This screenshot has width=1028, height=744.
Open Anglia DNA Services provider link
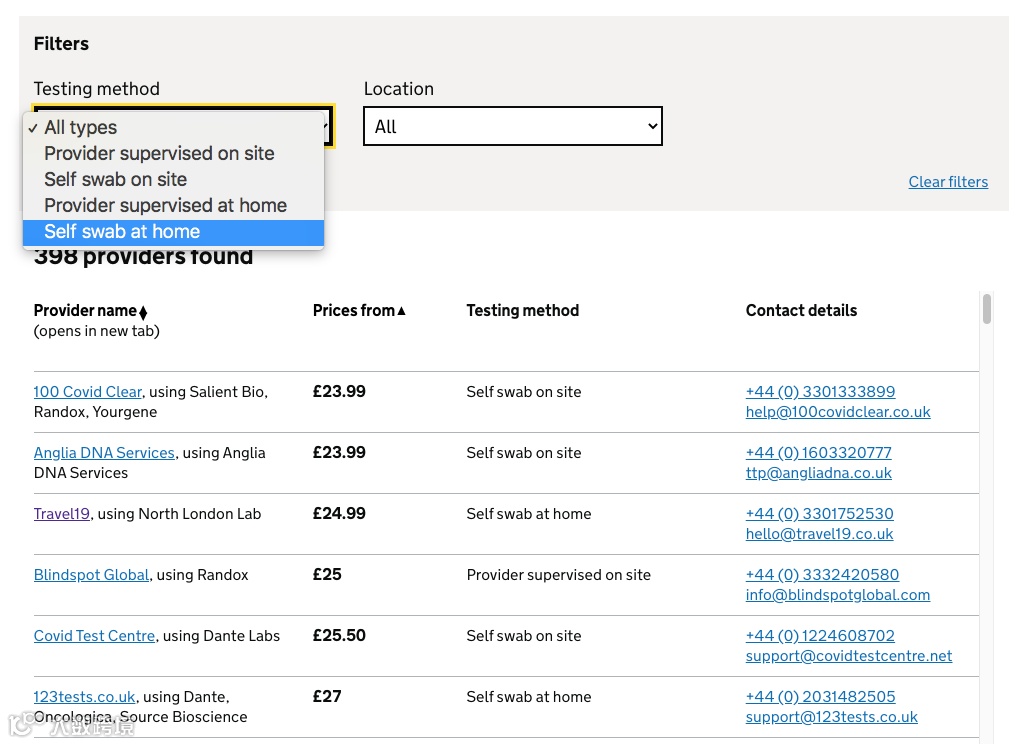[104, 453]
